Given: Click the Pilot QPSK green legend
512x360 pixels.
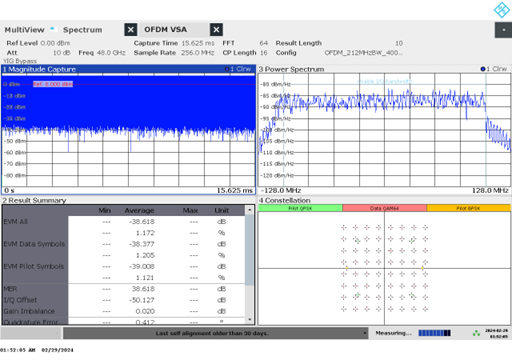Looking at the screenshot, I should coord(300,208).
